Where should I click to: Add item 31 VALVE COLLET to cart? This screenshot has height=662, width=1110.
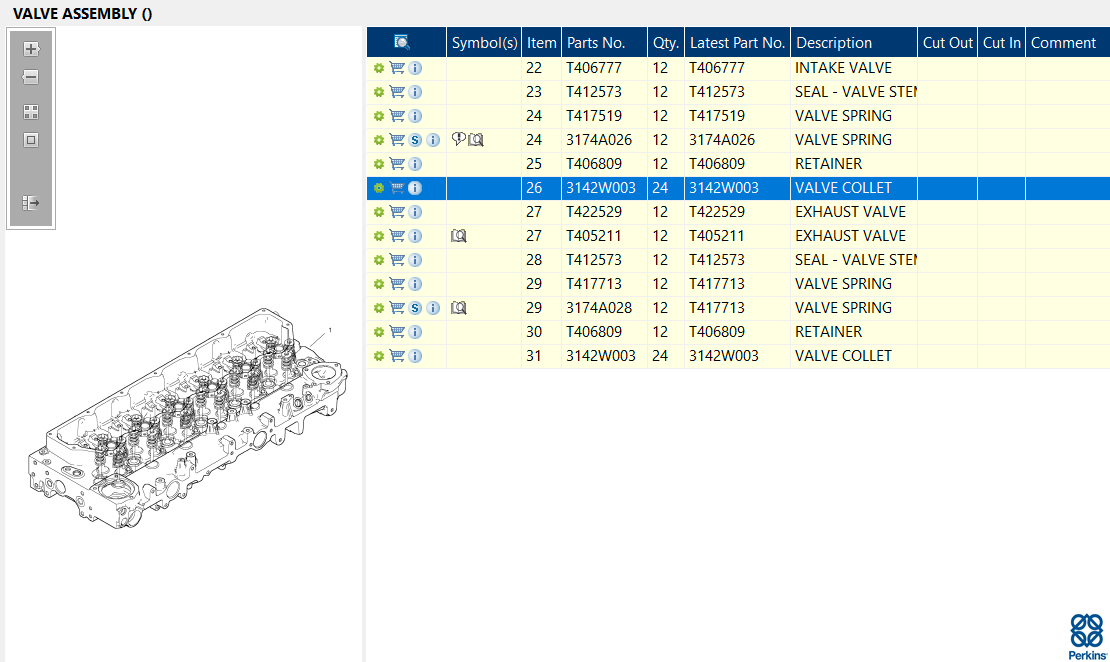[397, 356]
